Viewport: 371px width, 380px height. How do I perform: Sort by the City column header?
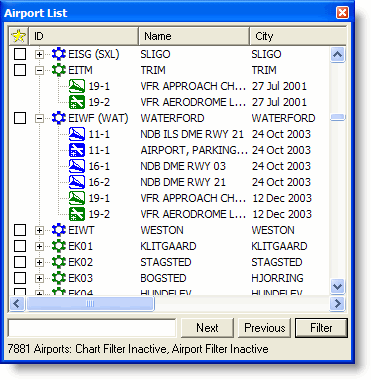tap(298, 36)
